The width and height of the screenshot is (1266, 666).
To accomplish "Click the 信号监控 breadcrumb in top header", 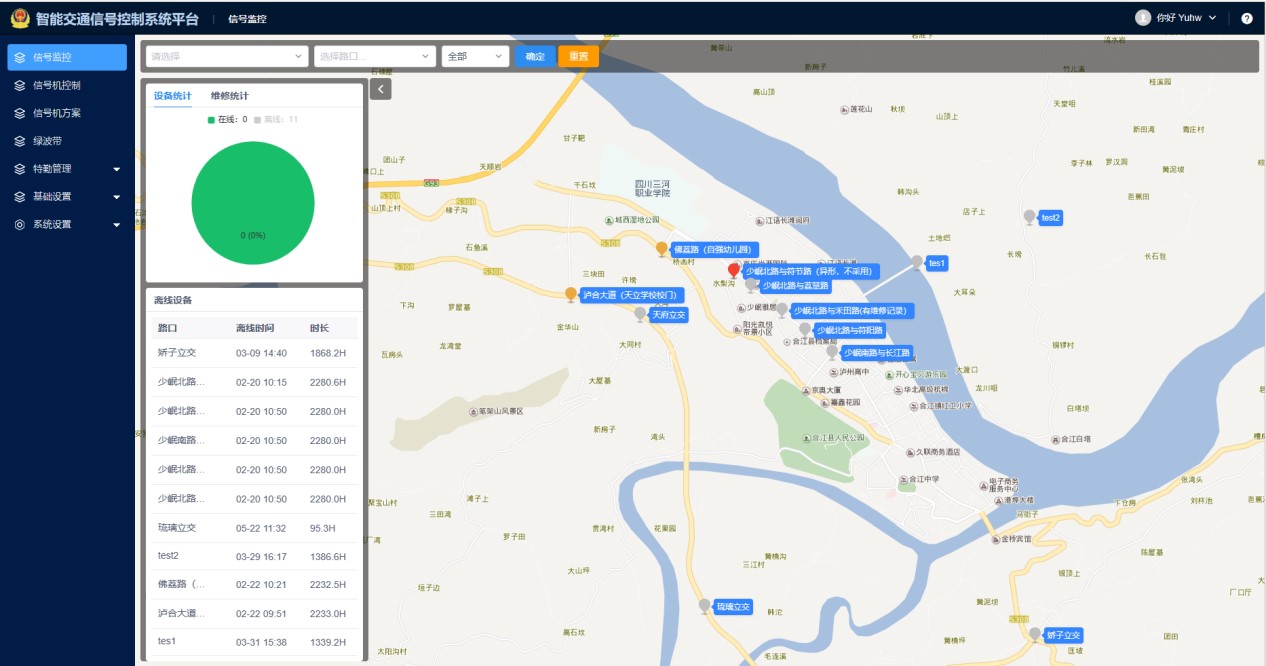I will [x=247, y=19].
